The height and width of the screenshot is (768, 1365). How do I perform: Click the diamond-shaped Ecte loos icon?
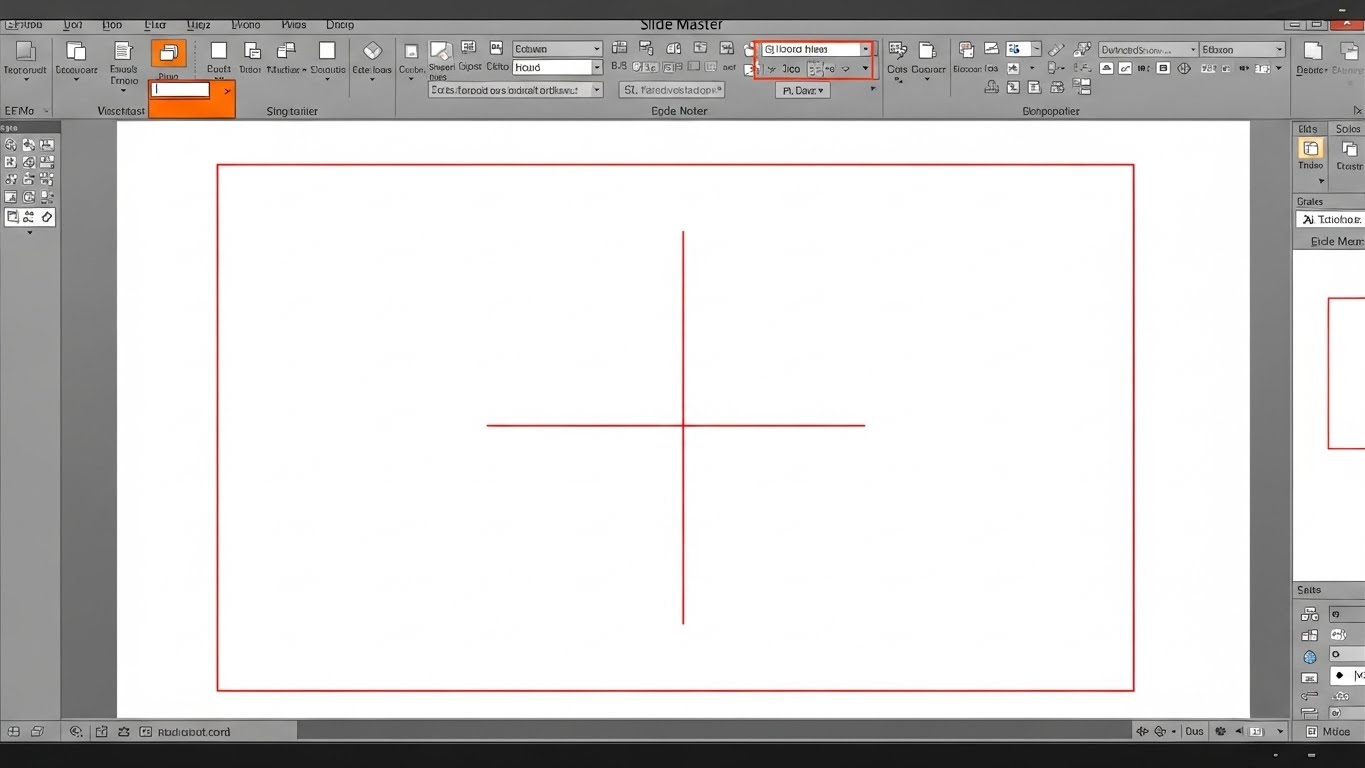click(x=372, y=51)
